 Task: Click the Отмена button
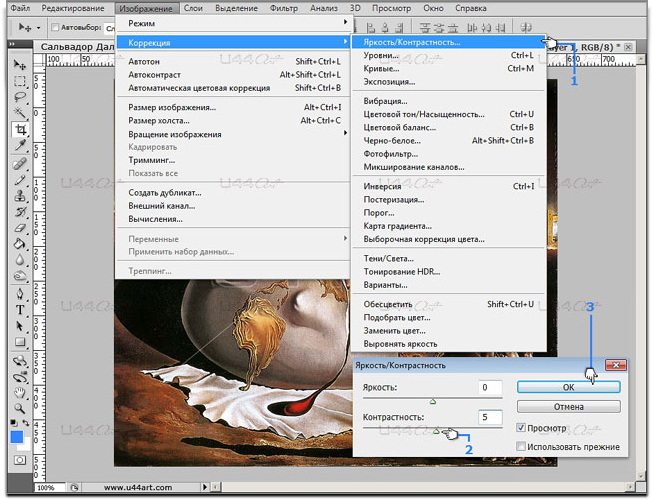(568, 406)
